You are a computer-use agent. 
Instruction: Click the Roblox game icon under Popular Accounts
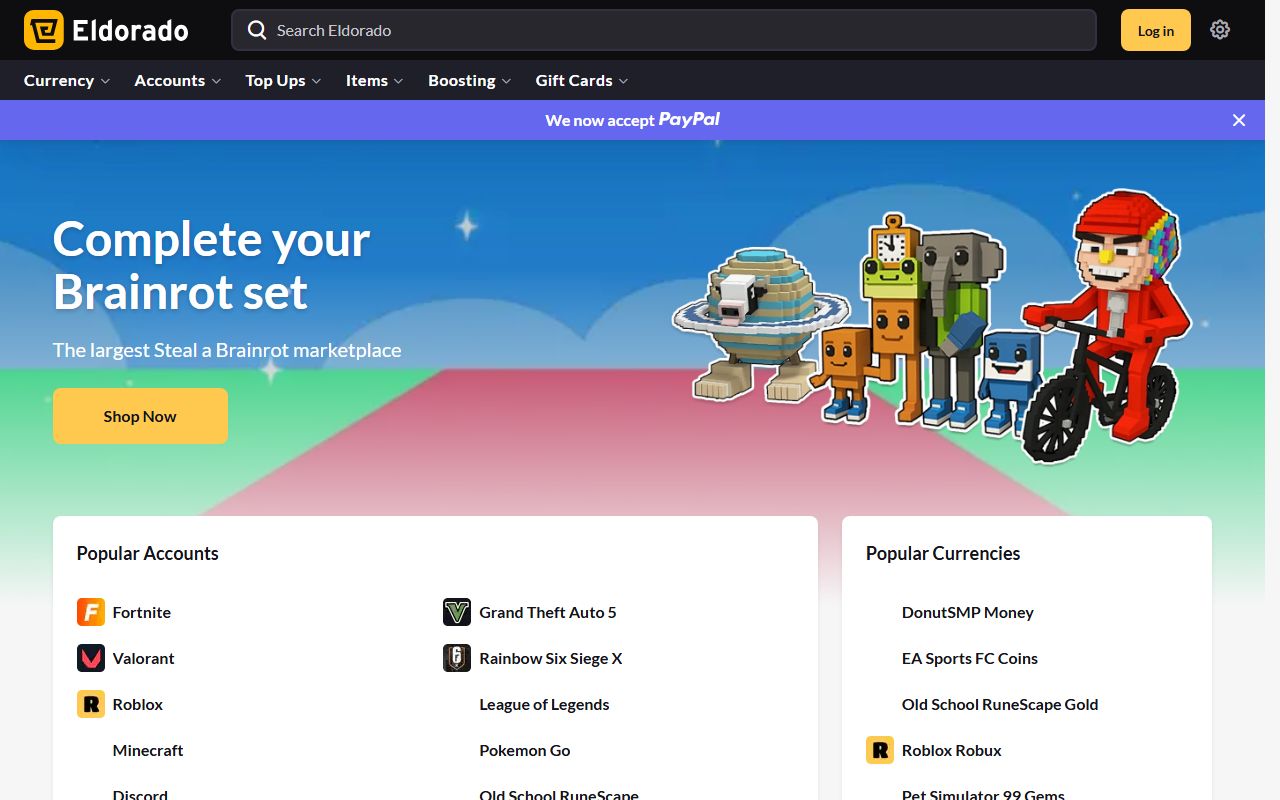pos(91,704)
